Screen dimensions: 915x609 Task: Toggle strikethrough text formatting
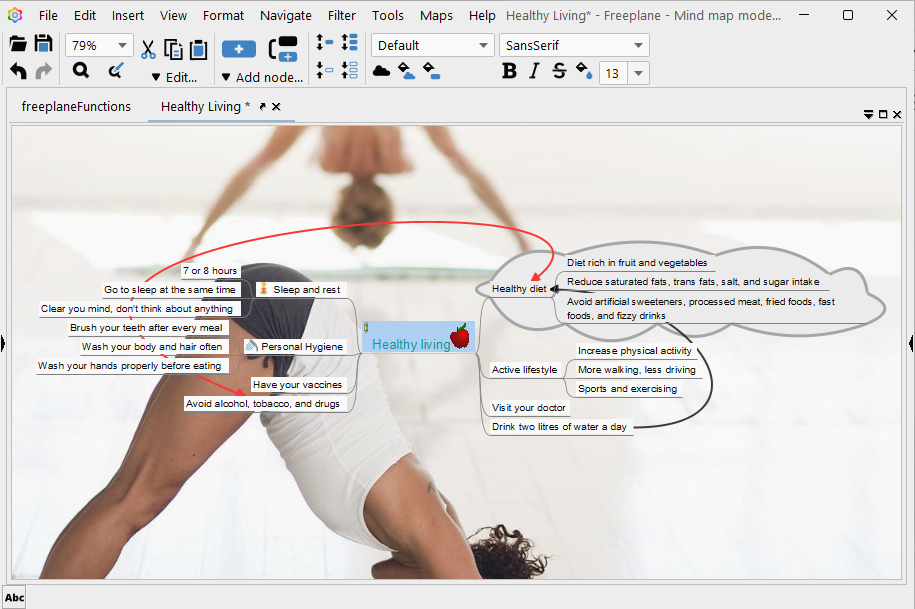click(x=559, y=71)
